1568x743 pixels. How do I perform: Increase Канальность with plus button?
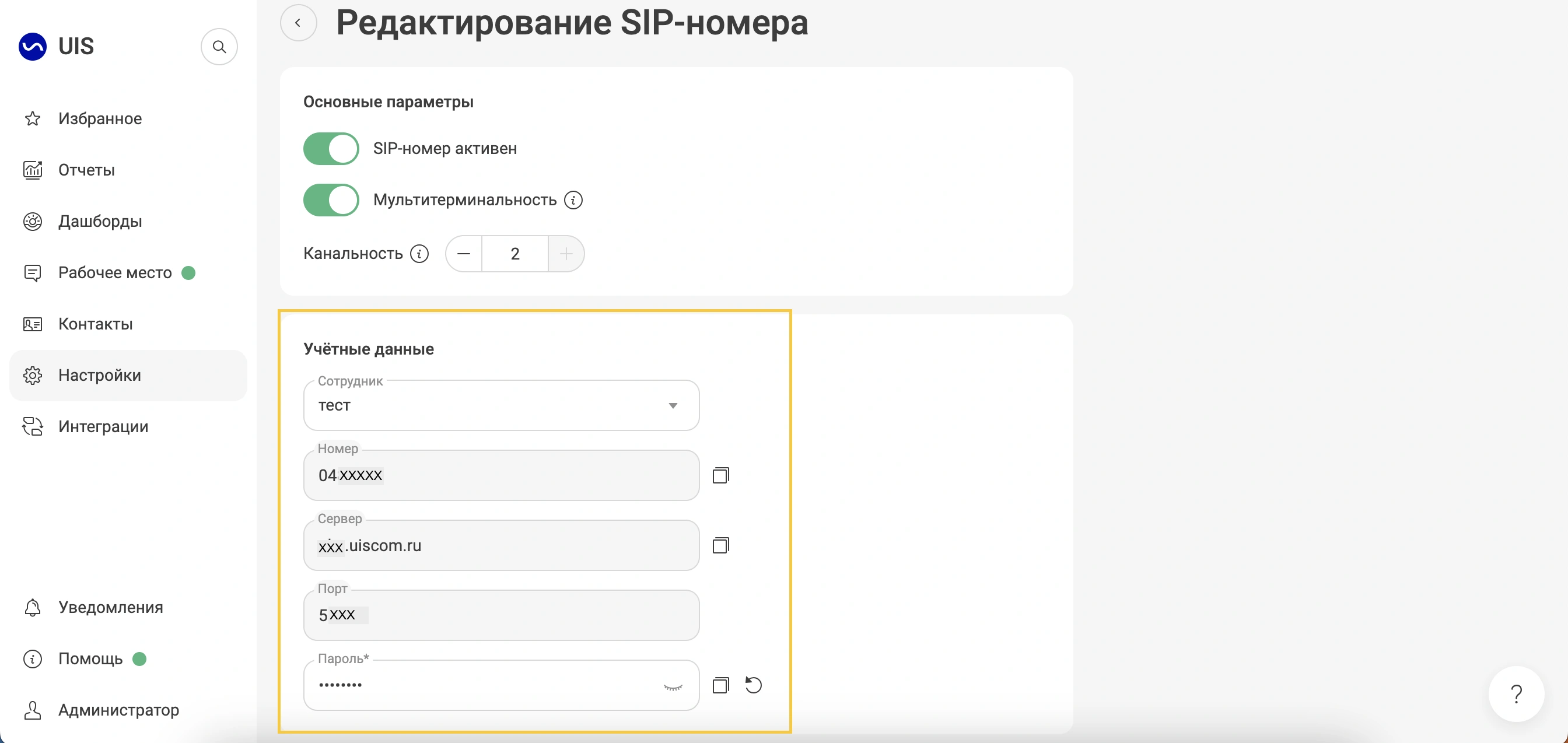click(566, 254)
